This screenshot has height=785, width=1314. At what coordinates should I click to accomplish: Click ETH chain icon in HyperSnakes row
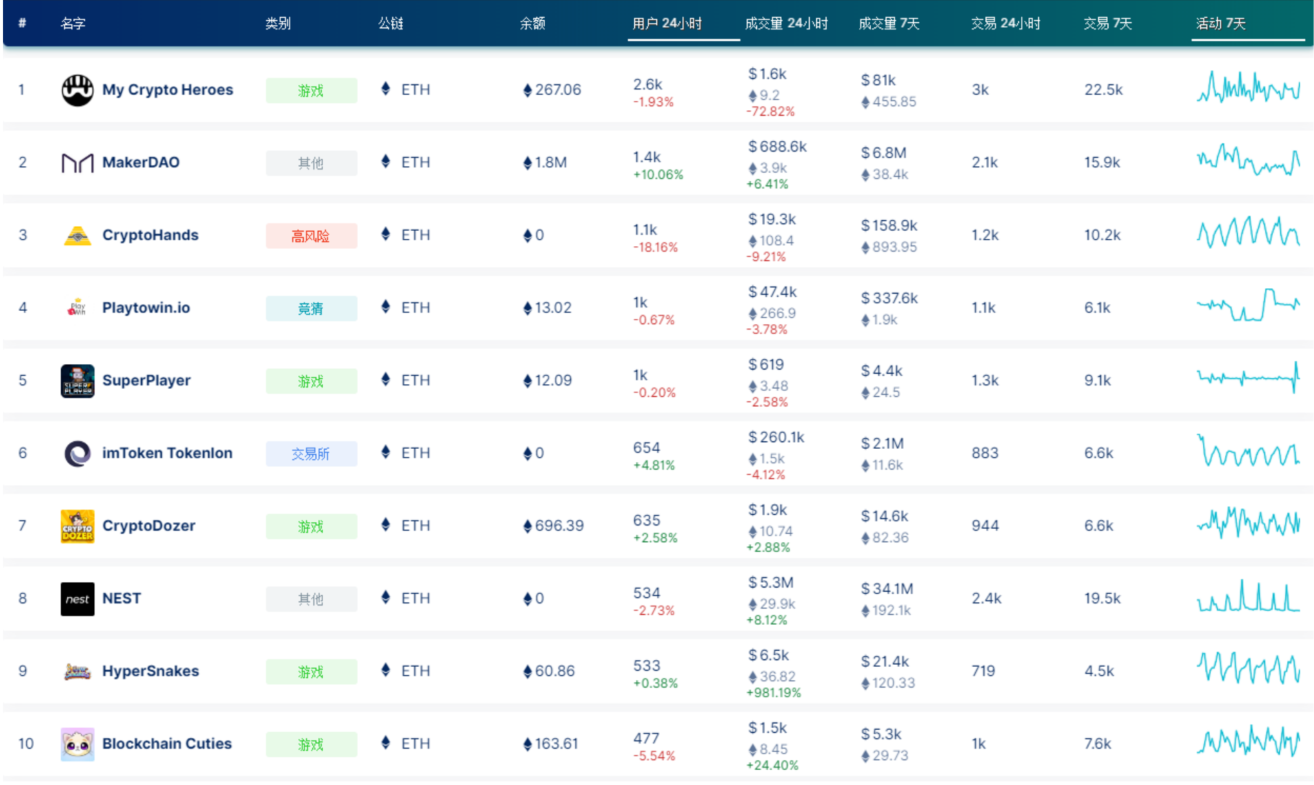tap(386, 671)
